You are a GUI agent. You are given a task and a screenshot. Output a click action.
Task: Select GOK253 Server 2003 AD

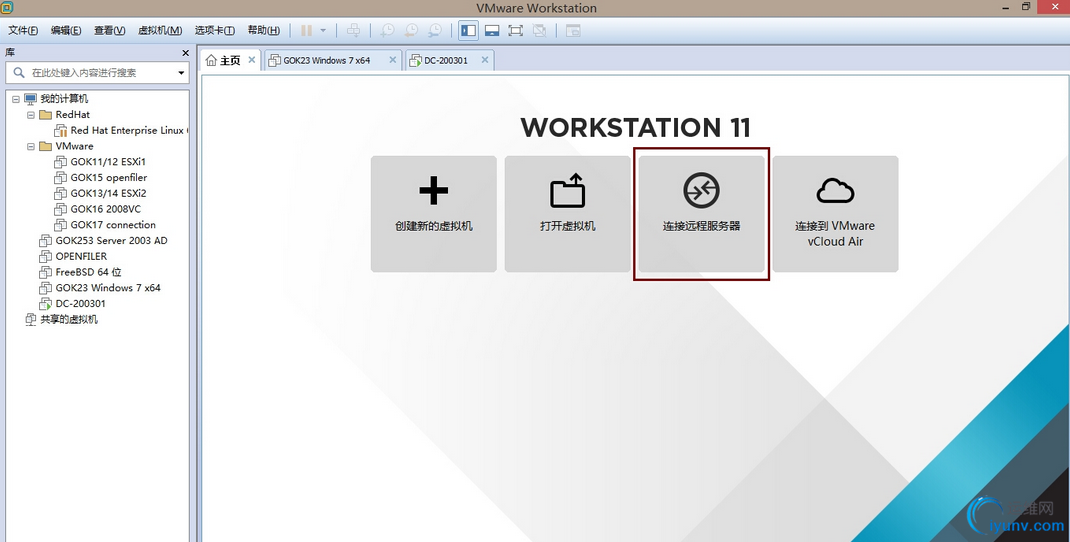(x=111, y=240)
